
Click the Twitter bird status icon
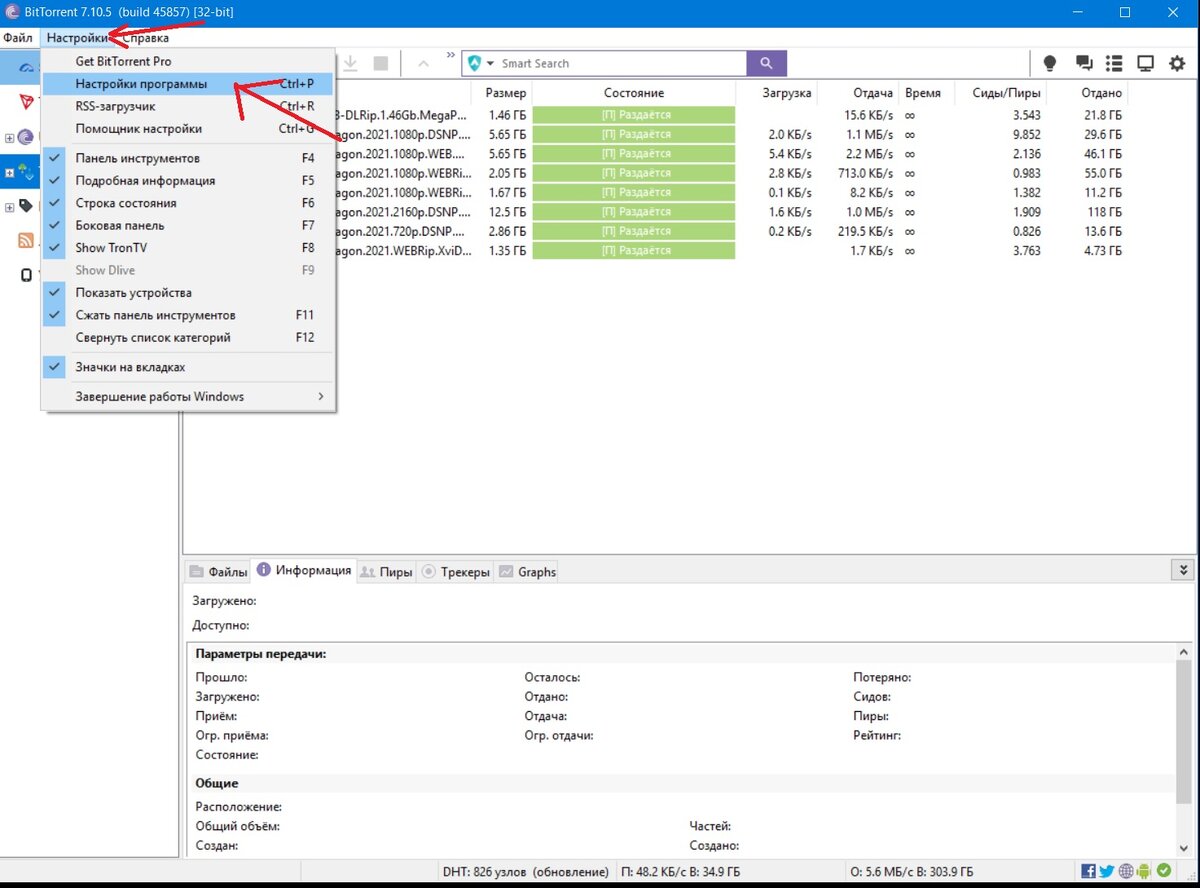tap(1107, 871)
